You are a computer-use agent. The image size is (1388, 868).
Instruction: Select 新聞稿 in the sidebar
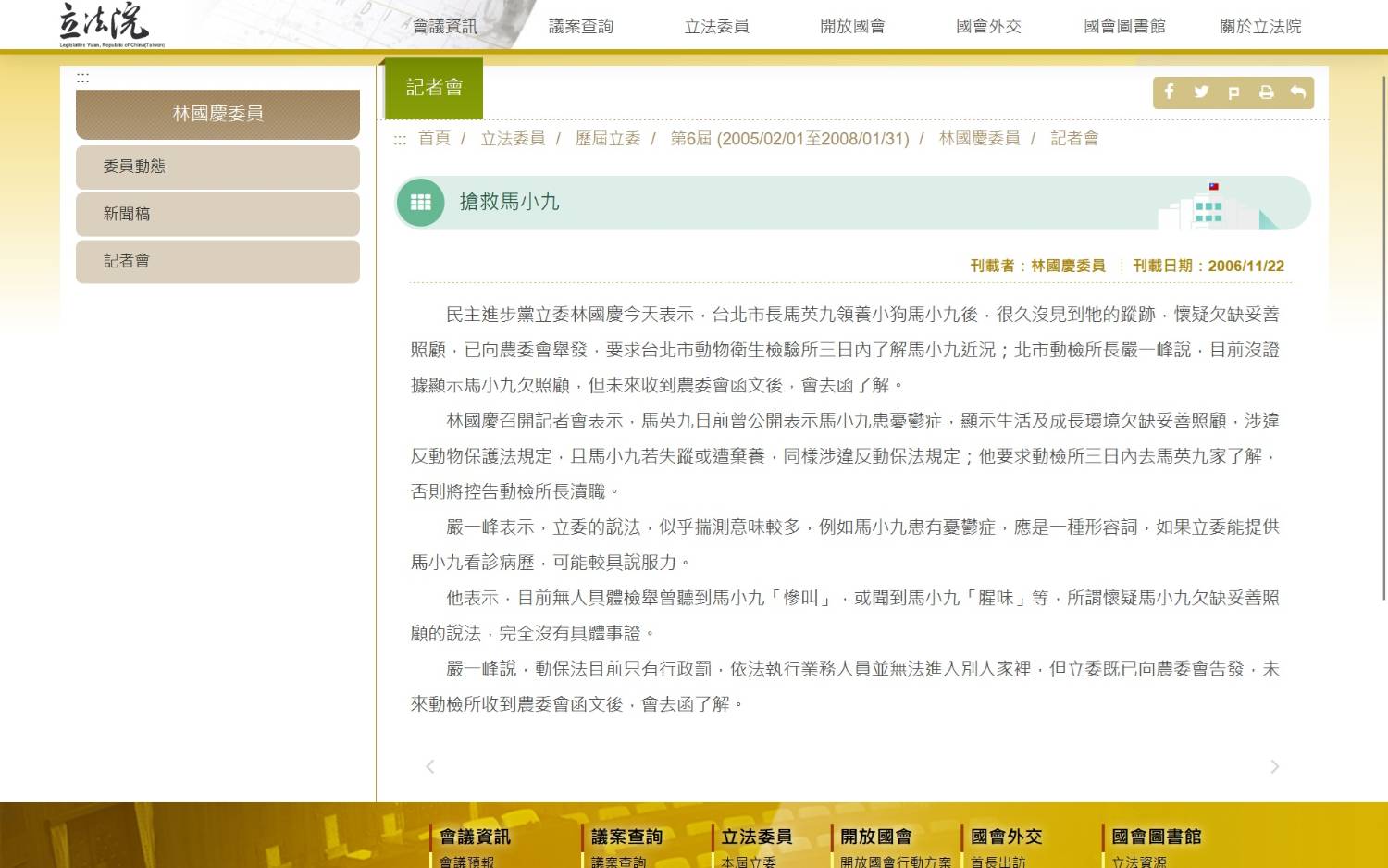(x=217, y=214)
